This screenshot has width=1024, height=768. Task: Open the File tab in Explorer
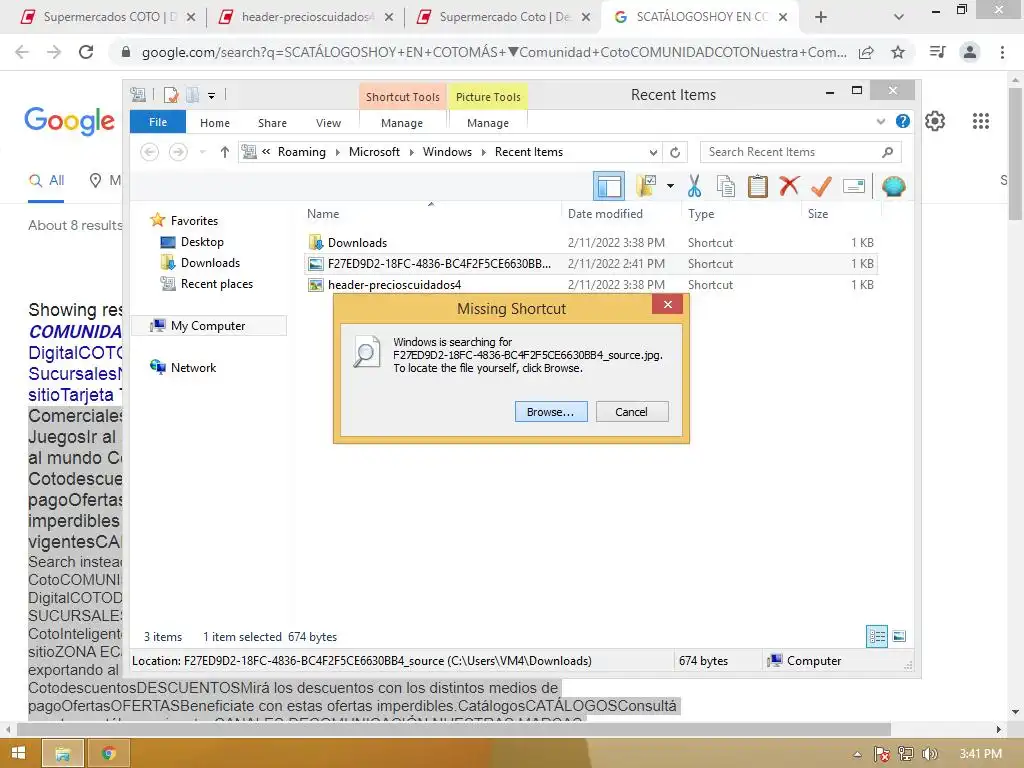click(158, 122)
